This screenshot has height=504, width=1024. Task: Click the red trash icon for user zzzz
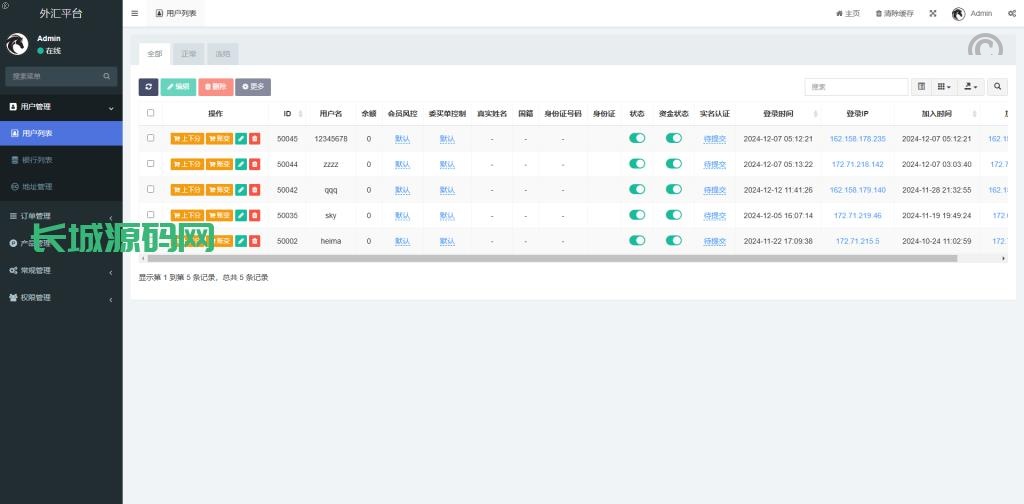pos(254,164)
